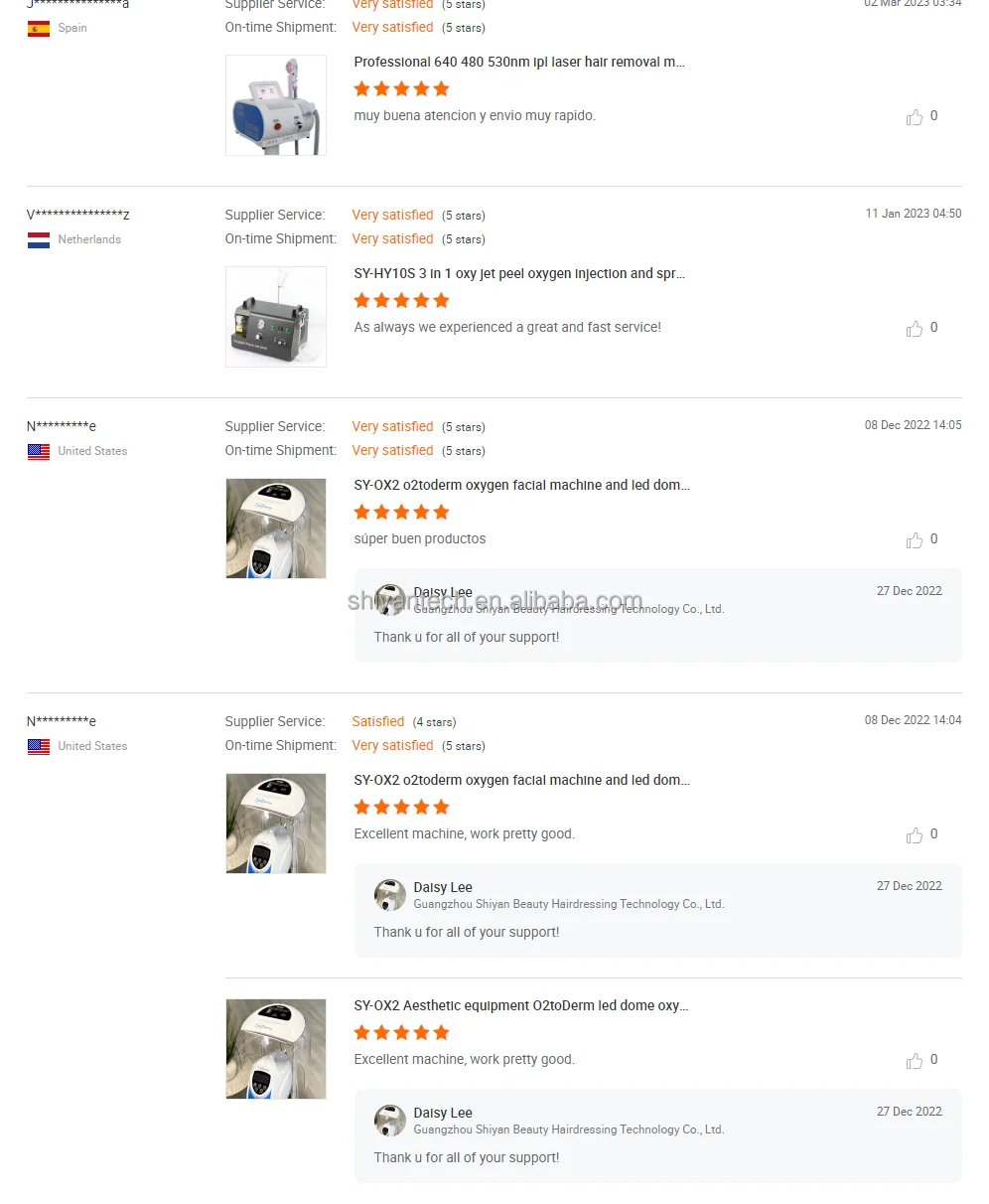Open 'SY-OX2 Aesthetic equipment O2toDerm' product link
The height and width of the screenshot is (1204, 989).
point(521,1005)
